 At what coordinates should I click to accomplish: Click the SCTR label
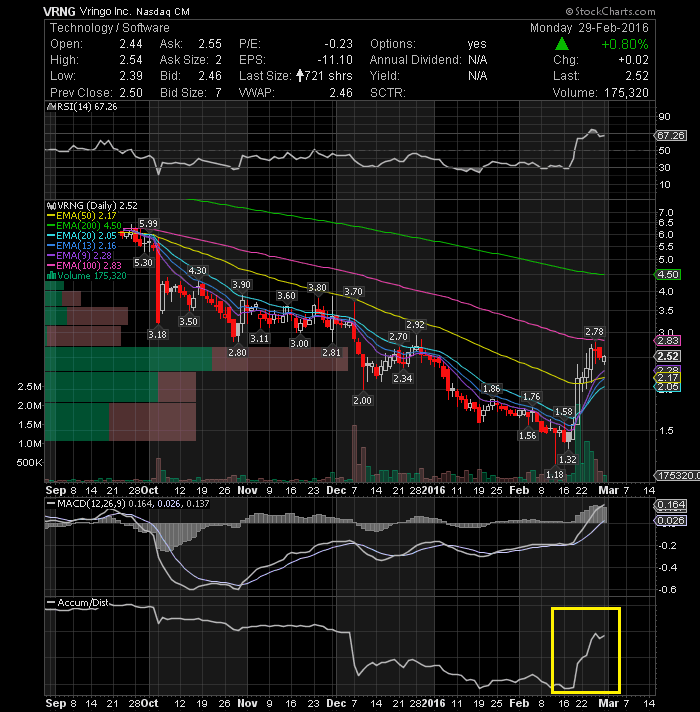[x=387, y=93]
